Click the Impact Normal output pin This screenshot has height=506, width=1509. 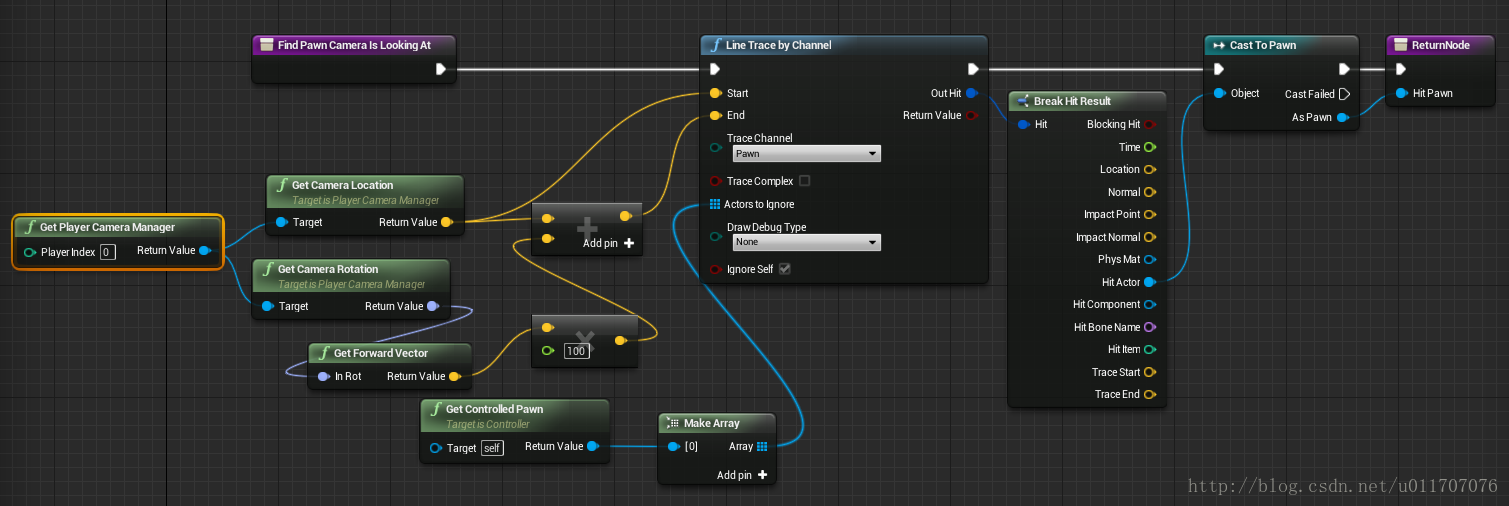tap(1149, 237)
